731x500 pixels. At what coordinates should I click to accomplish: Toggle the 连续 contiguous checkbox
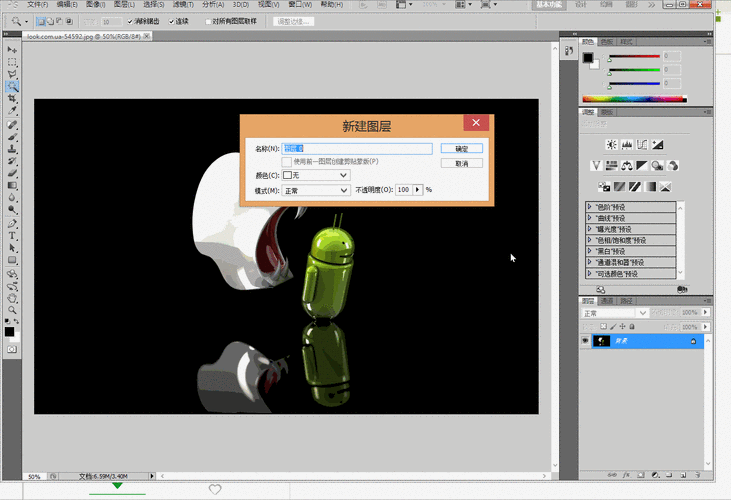pyautogui.click(x=172, y=21)
